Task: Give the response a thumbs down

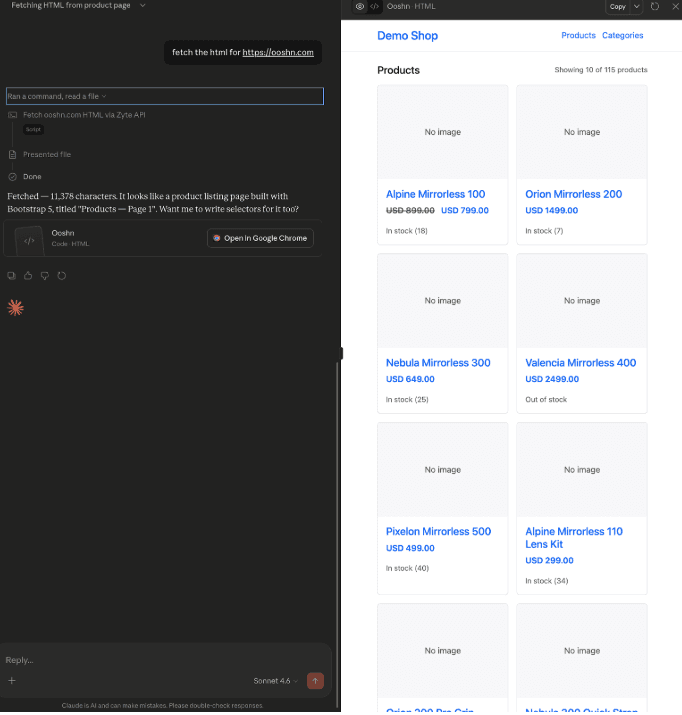Action: (x=44, y=275)
